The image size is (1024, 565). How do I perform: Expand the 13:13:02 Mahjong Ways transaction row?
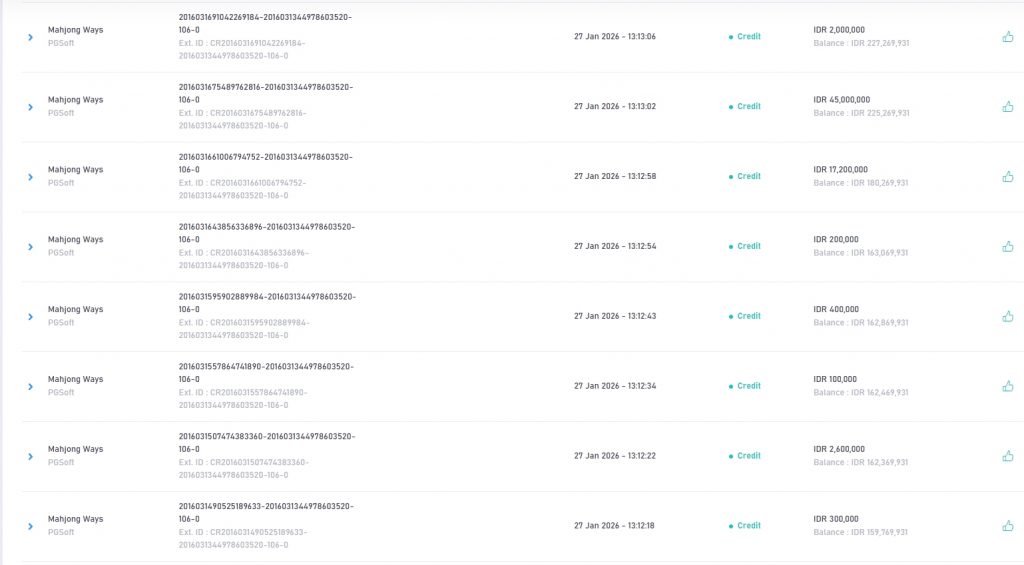pos(30,107)
